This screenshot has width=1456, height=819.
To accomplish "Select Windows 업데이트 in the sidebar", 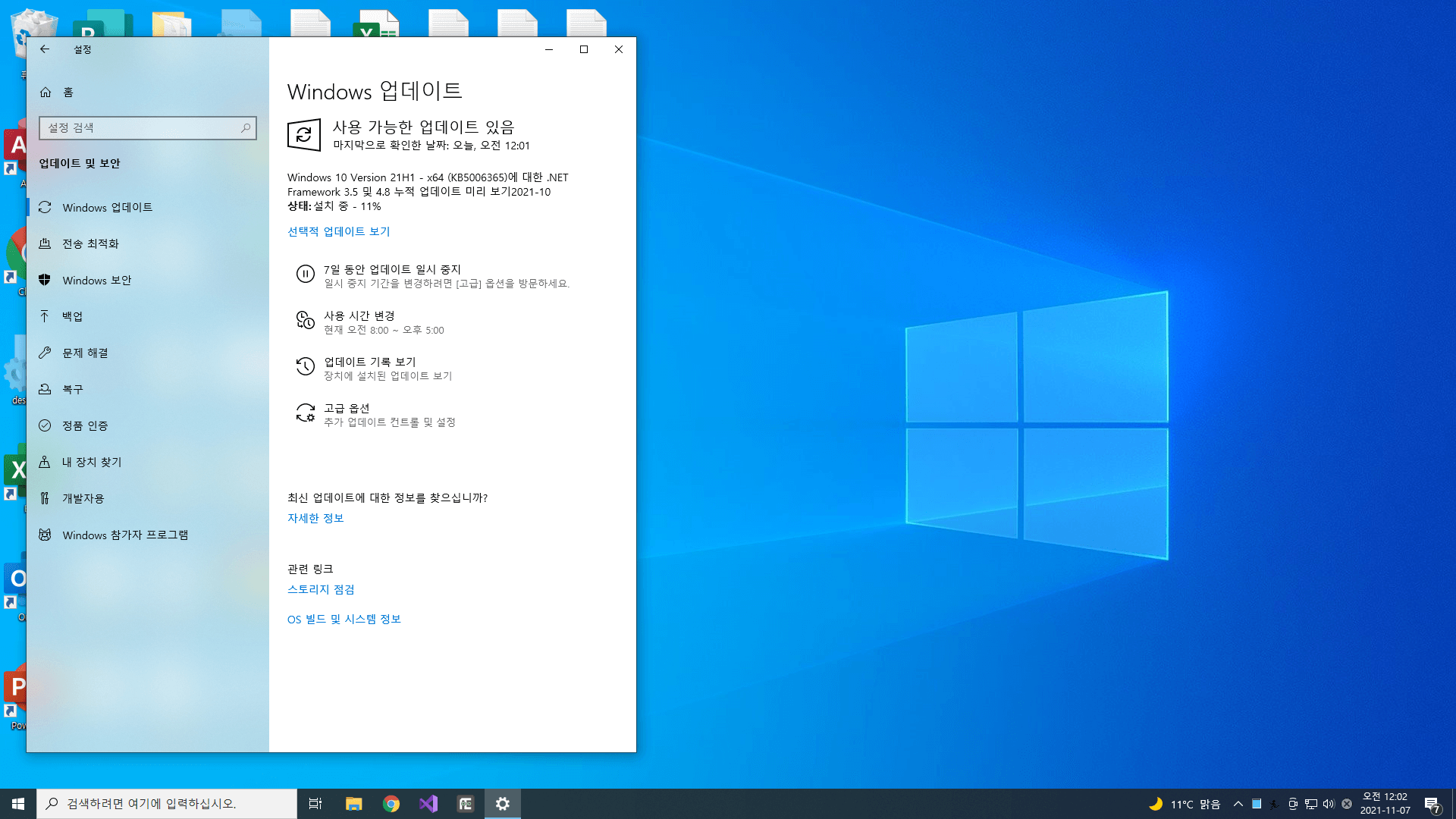I will 148,207.
